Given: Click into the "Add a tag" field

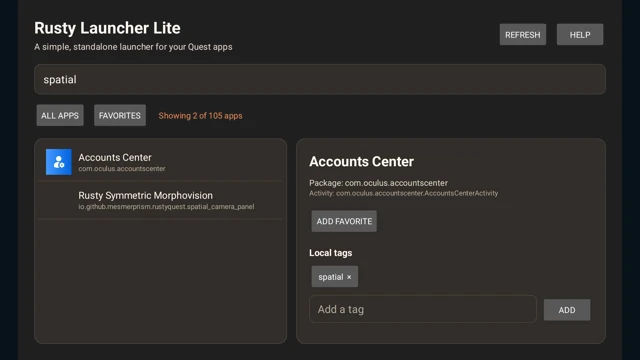Looking at the screenshot, I should click(422, 309).
